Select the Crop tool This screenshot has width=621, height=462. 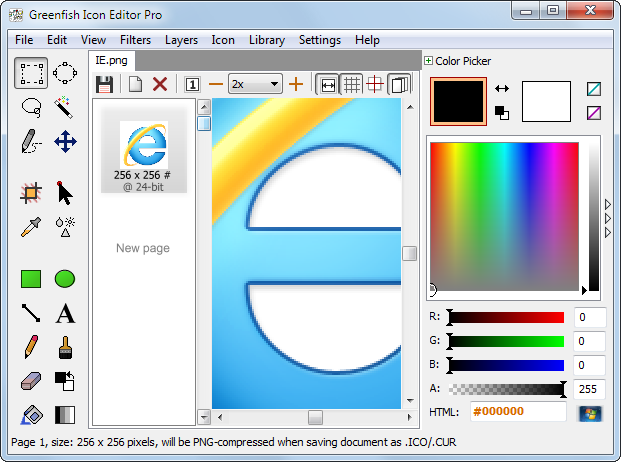30,193
